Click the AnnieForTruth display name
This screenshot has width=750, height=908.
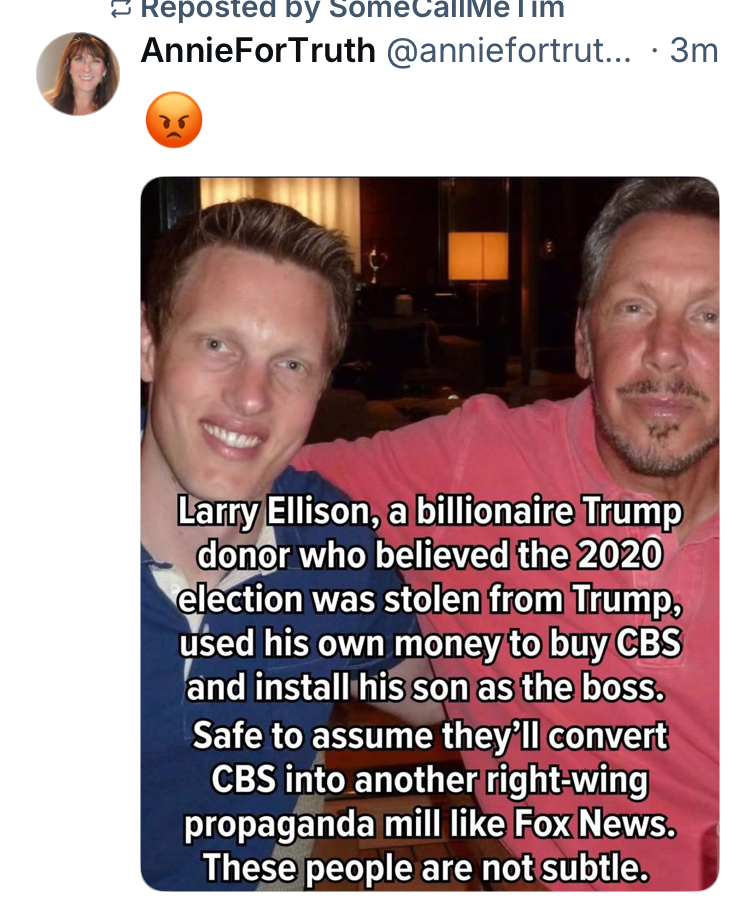click(x=258, y=50)
